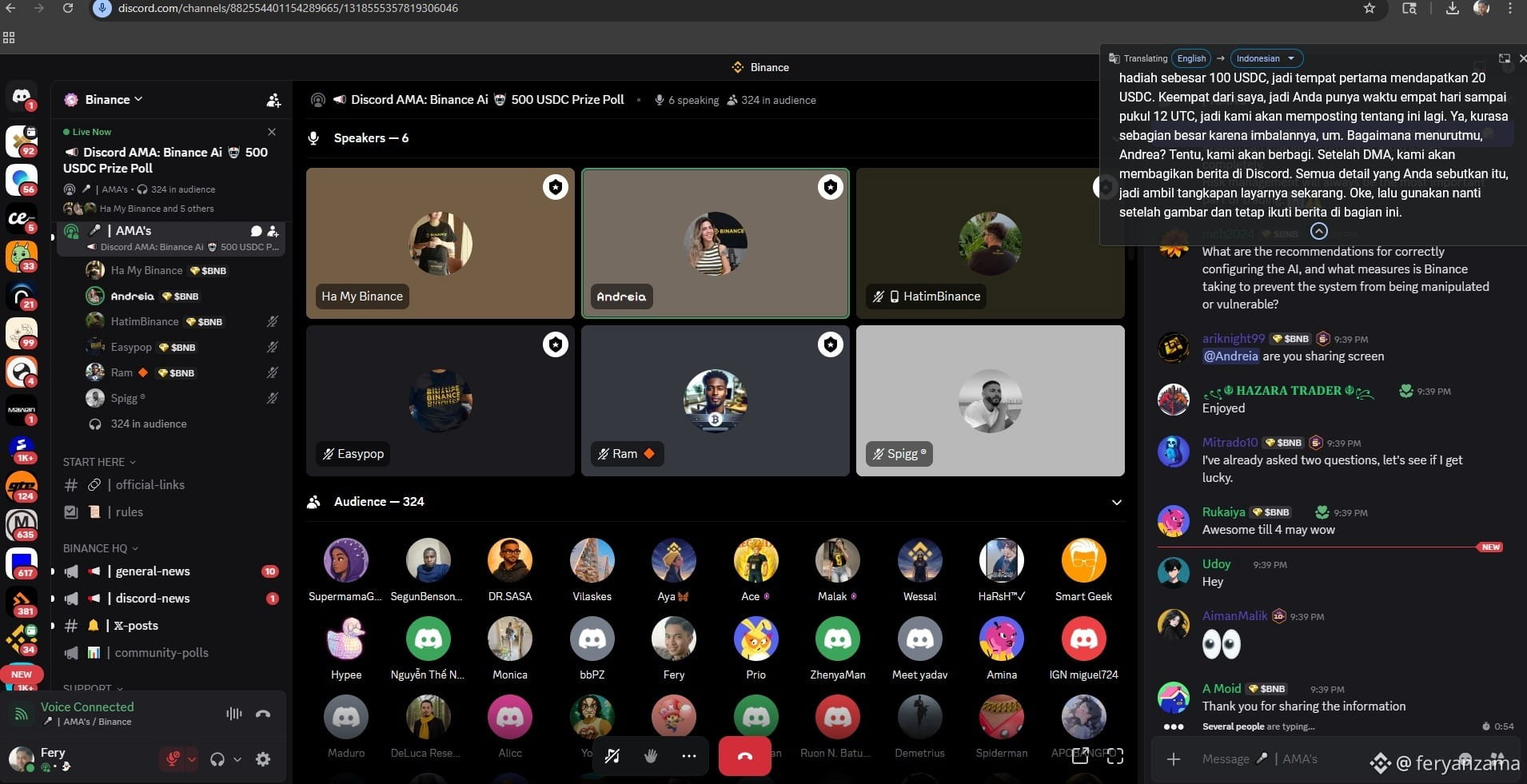Click the NEW unread mentions pill

22,675
